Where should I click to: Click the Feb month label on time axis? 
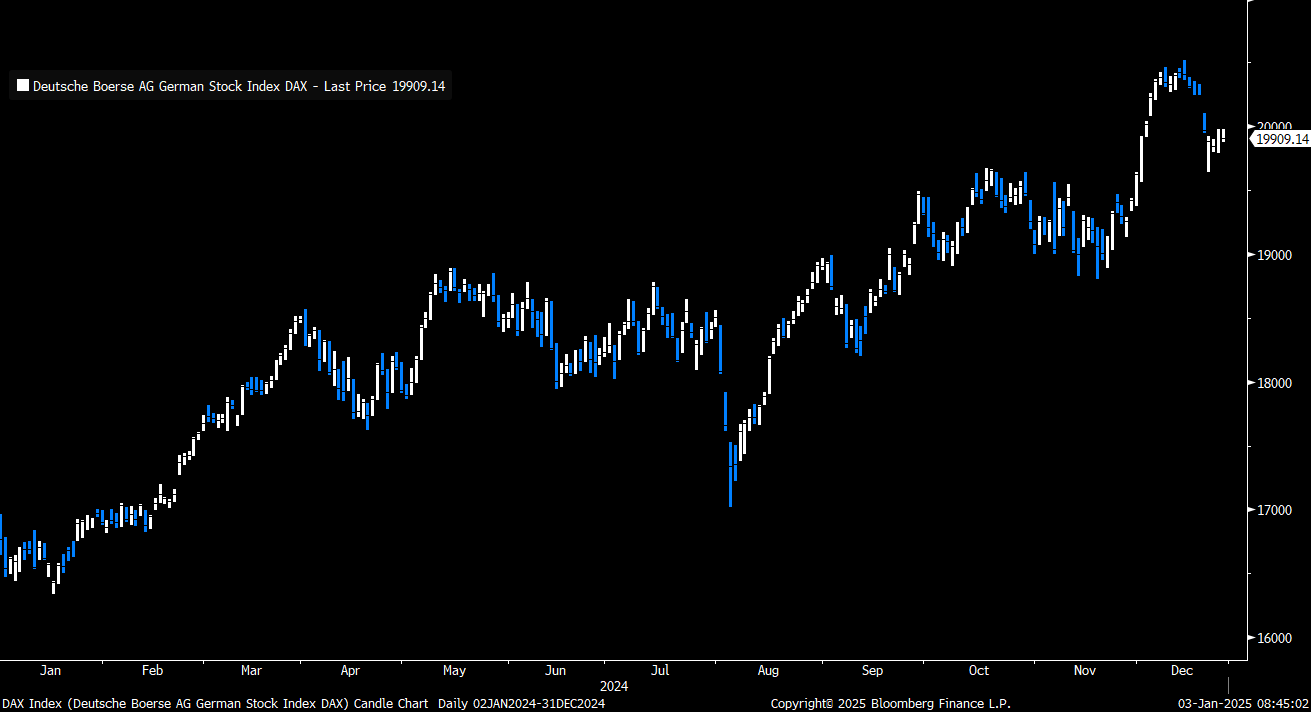click(x=152, y=671)
